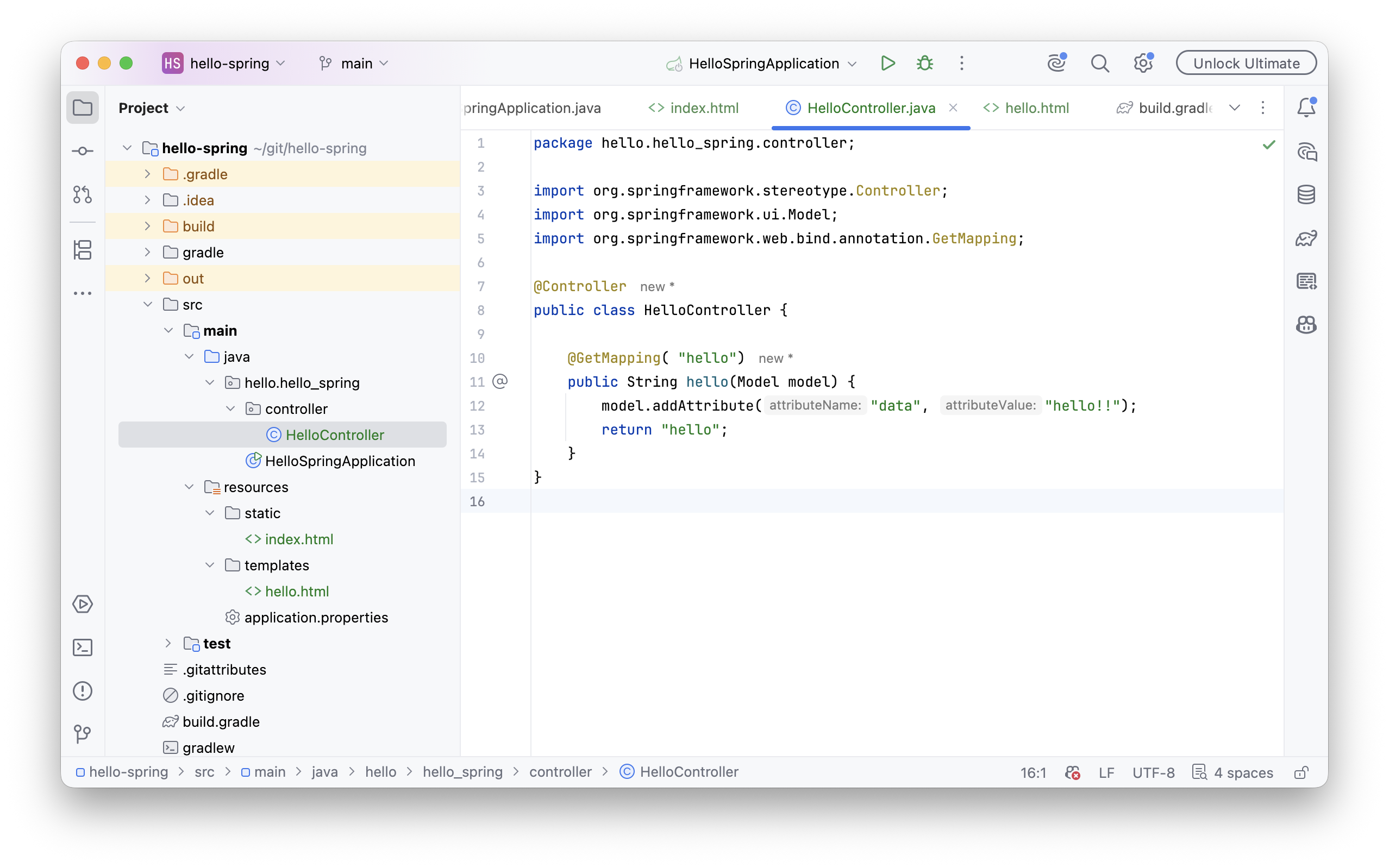Click the 16:1 line column indicator
Viewport: 1389px width, 868px height.
[x=1033, y=772]
